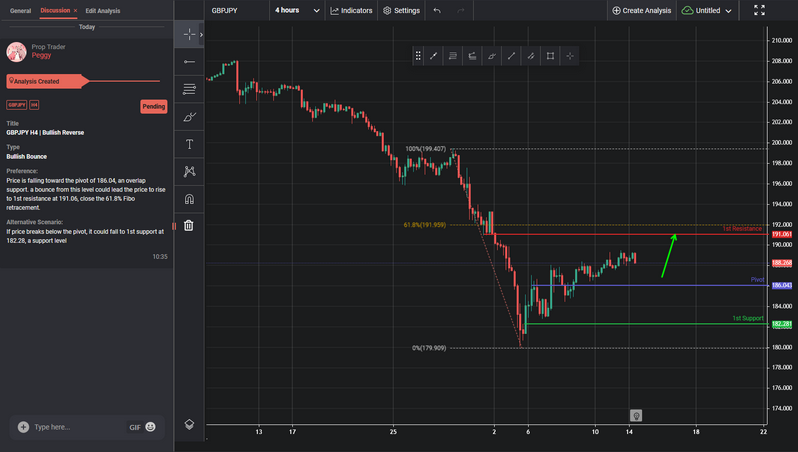Image resolution: width=798 pixels, height=452 pixels.
Task: Open the Indicators menu
Action: click(x=352, y=10)
